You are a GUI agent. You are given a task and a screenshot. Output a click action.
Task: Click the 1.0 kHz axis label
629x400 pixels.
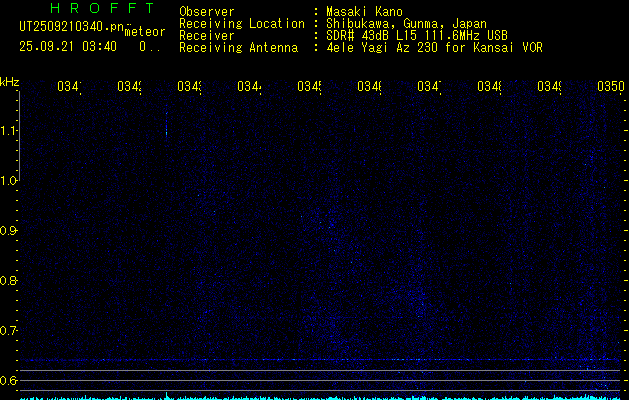click(8, 181)
